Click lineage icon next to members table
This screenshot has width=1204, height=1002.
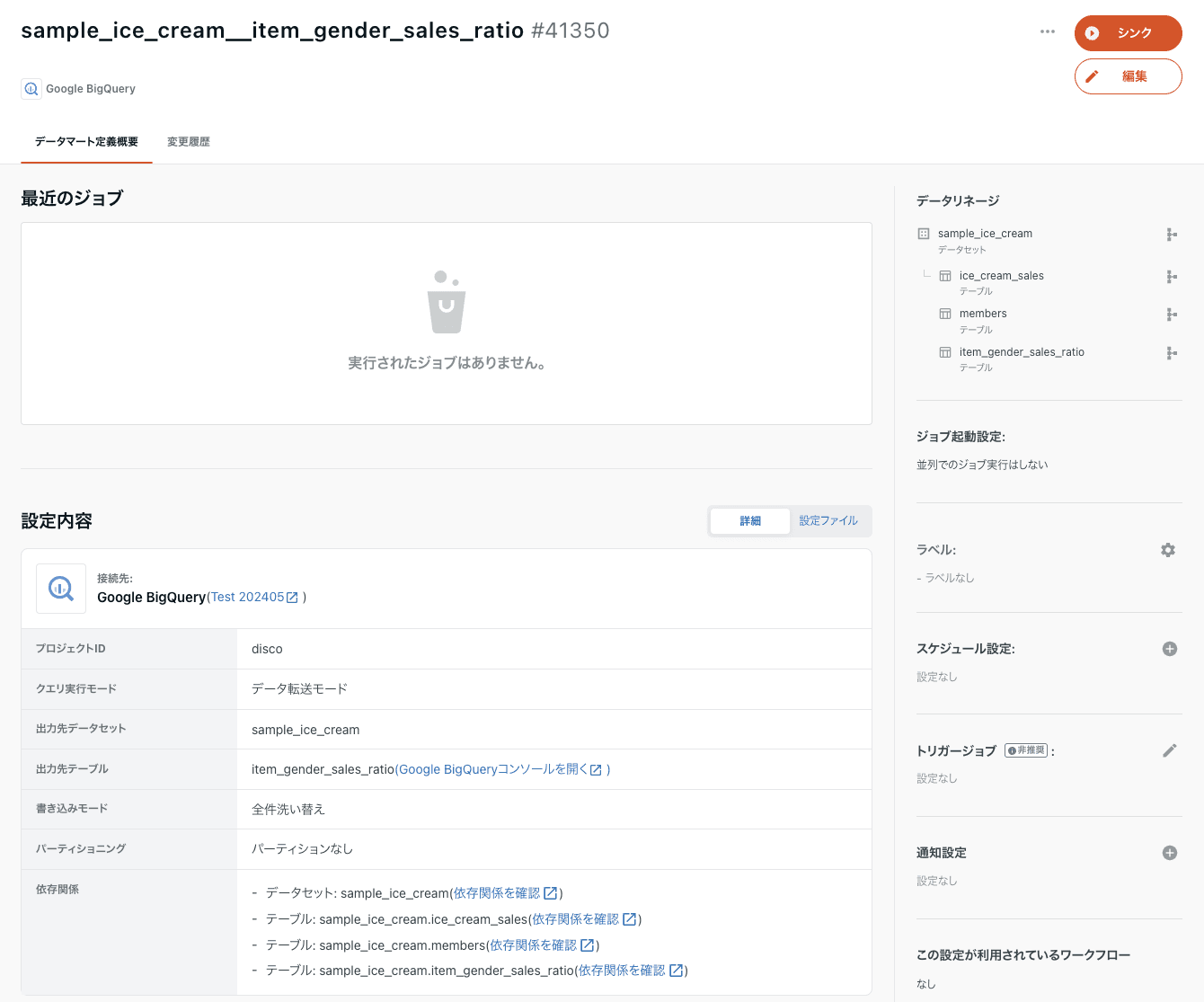(x=1172, y=315)
